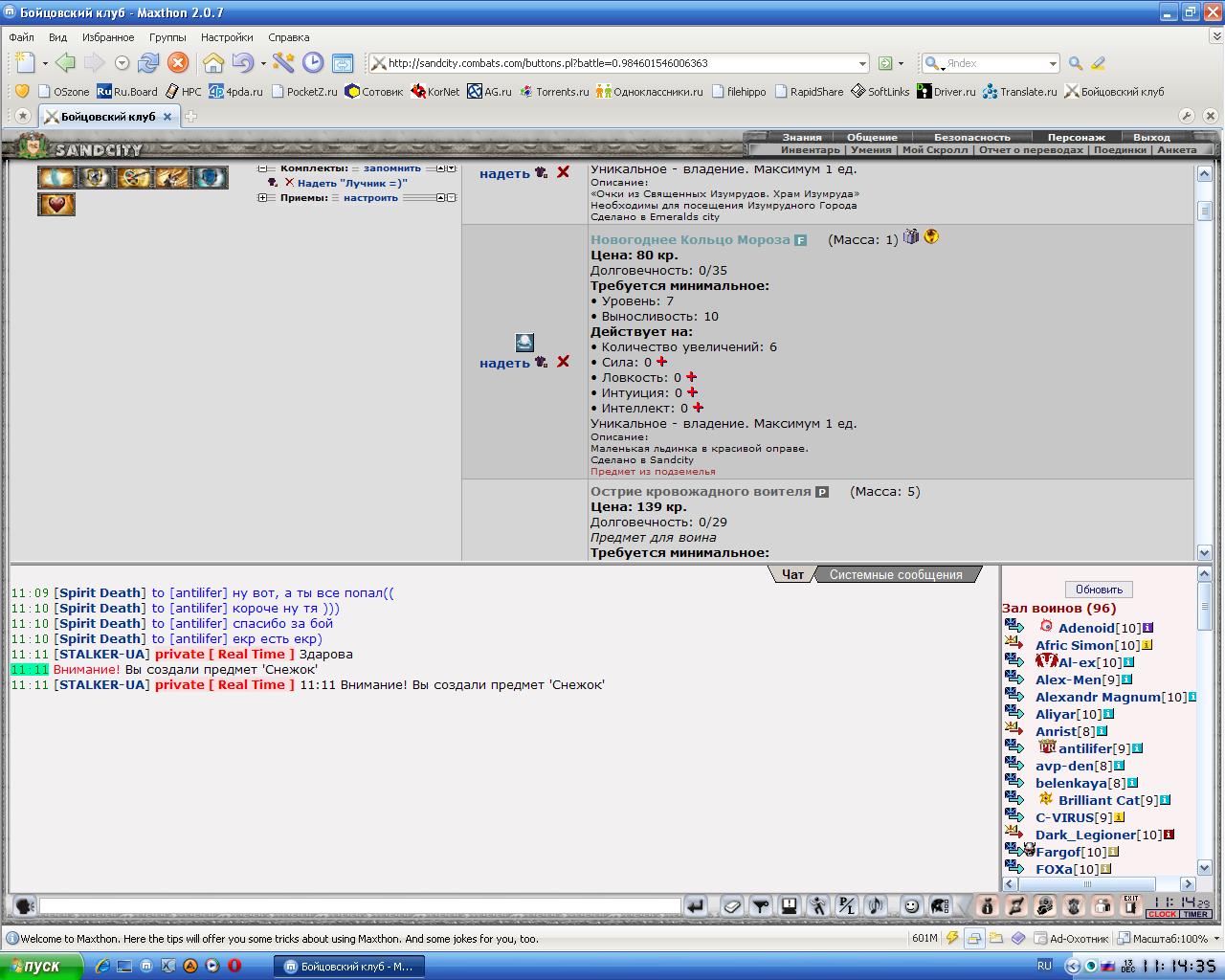Image resolution: width=1225 pixels, height=980 pixels.
Task: Increase Интуиция stat with red plus
Action: click(x=692, y=392)
